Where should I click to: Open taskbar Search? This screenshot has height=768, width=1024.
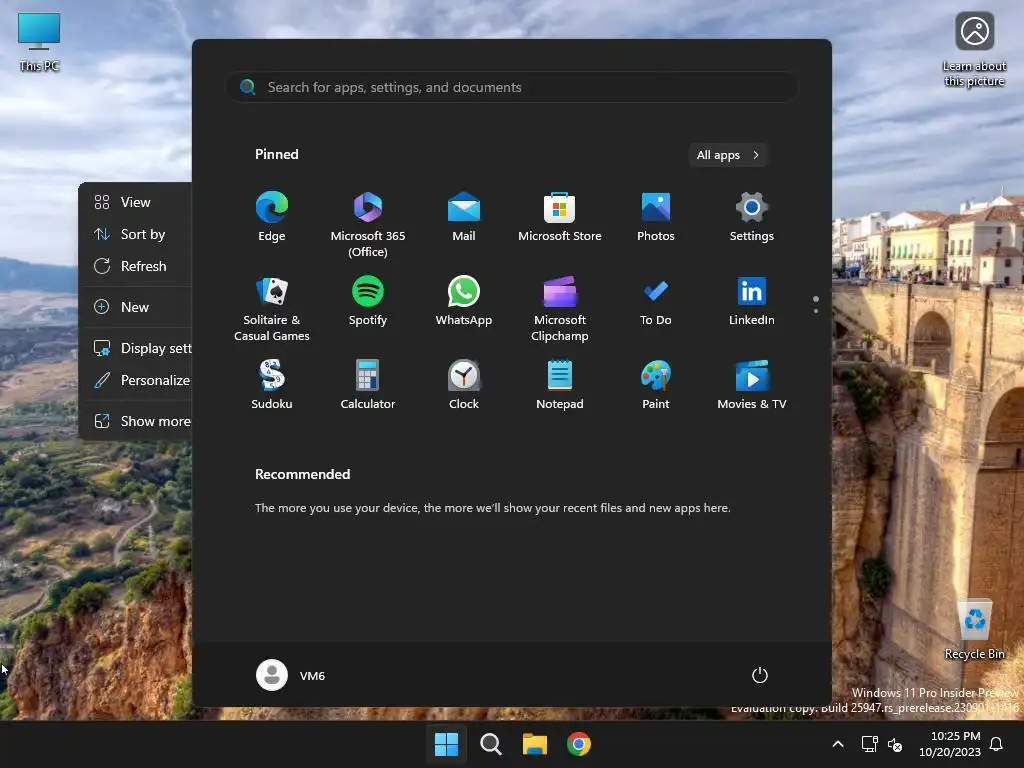pos(490,744)
